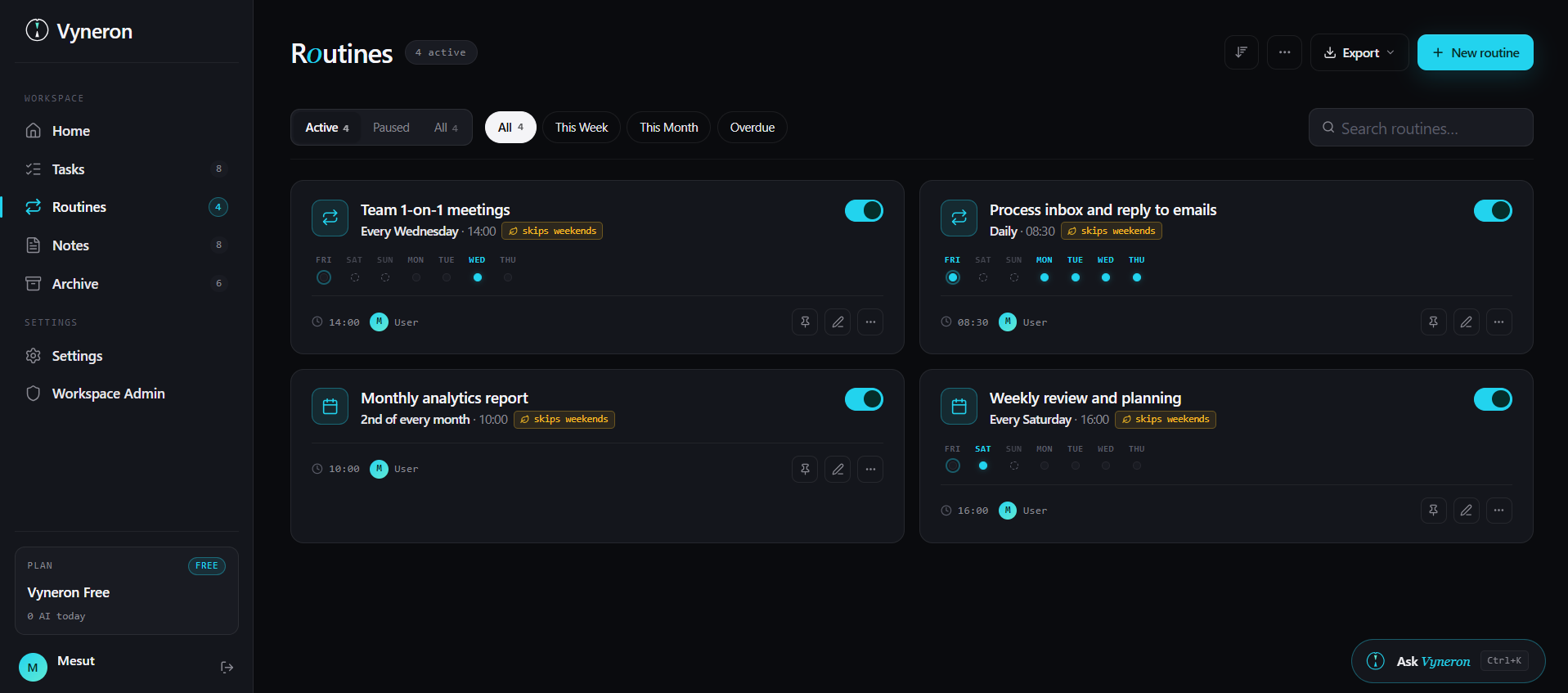Expand the Export dropdown
This screenshot has width=1568, height=693.
pyautogui.click(x=1359, y=52)
